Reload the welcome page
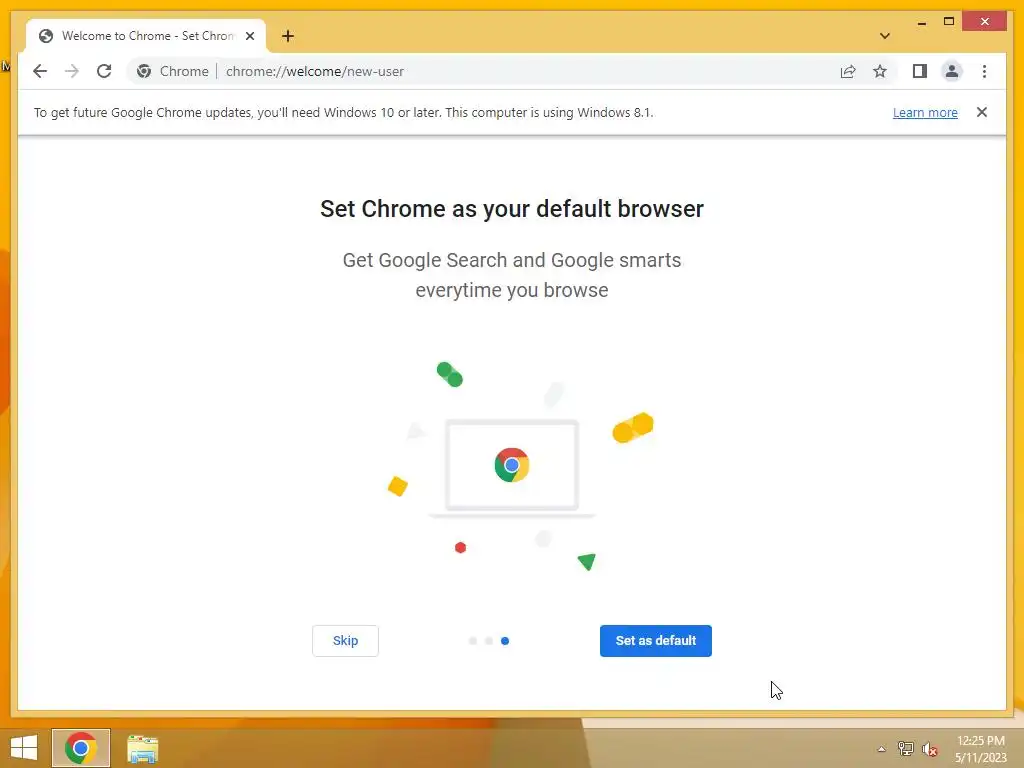 point(104,71)
